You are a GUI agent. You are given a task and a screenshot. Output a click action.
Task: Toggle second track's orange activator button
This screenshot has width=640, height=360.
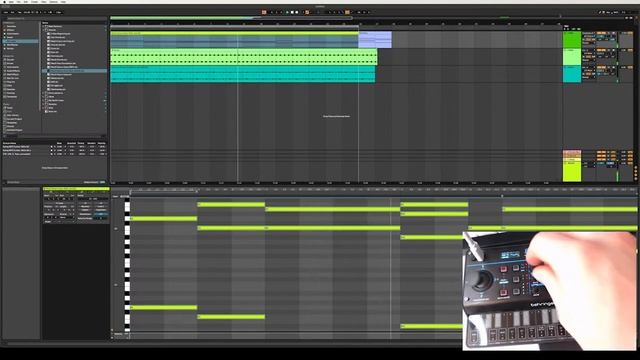pyautogui.click(x=601, y=50)
